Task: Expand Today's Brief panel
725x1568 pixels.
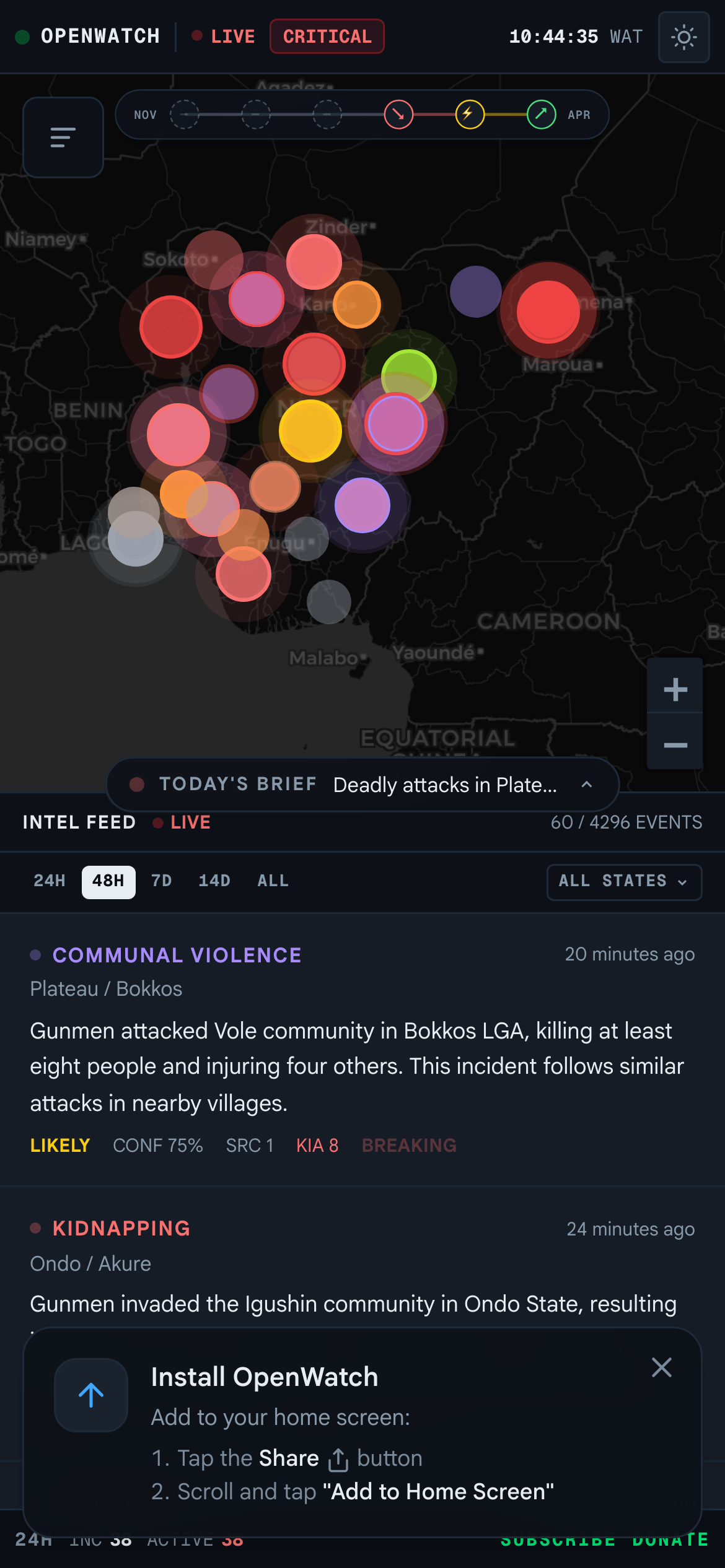Action: pos(586,785)
